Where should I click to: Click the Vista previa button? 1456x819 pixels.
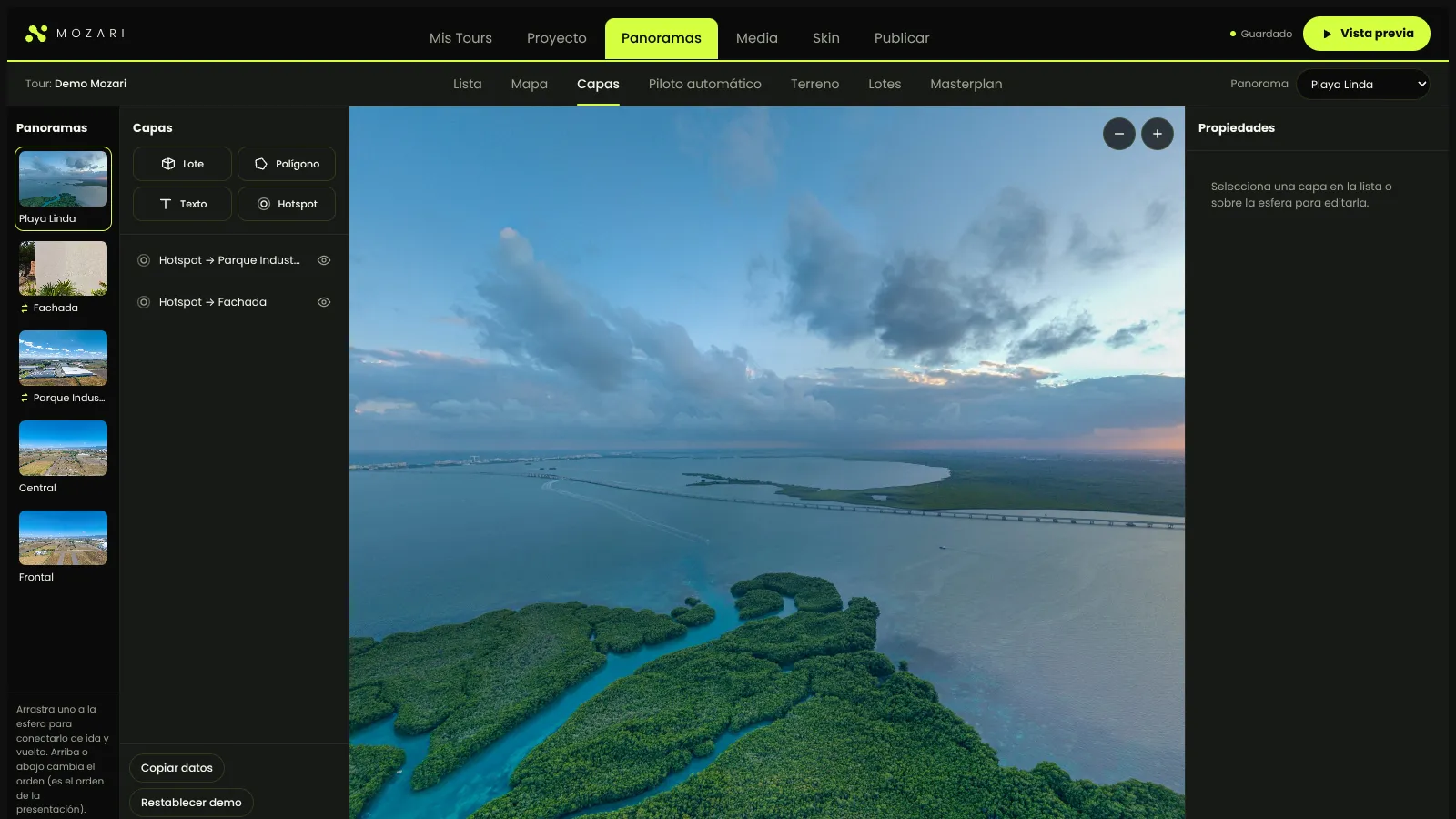tap(1367, 34)
